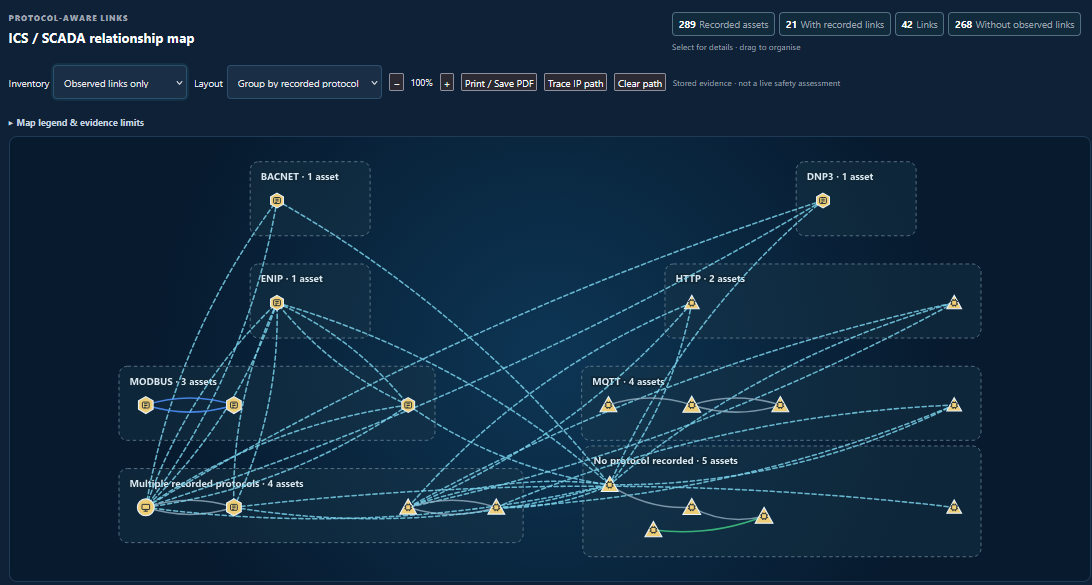Click the leftmost MODBUS hexagon node
This screenshot has height=585, width=1092.
pyautogui.click(x=146, y=405)
